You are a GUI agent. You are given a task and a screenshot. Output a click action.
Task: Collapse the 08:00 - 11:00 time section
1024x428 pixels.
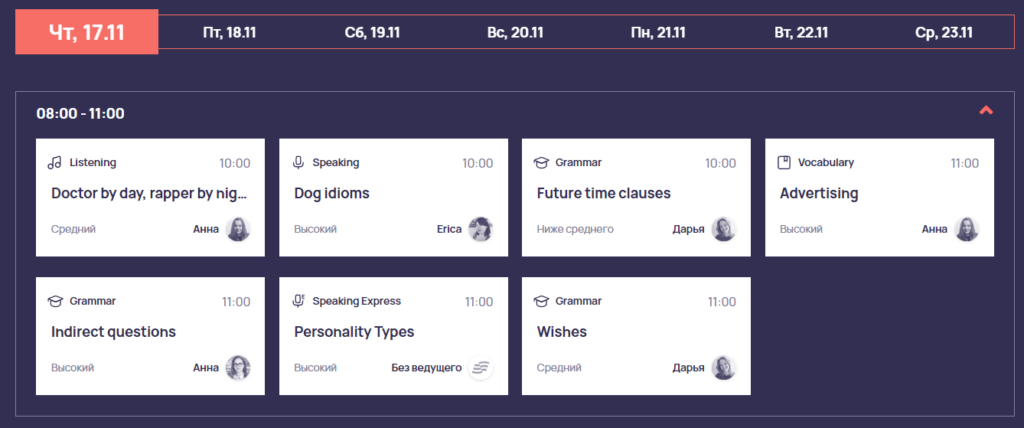986,110
